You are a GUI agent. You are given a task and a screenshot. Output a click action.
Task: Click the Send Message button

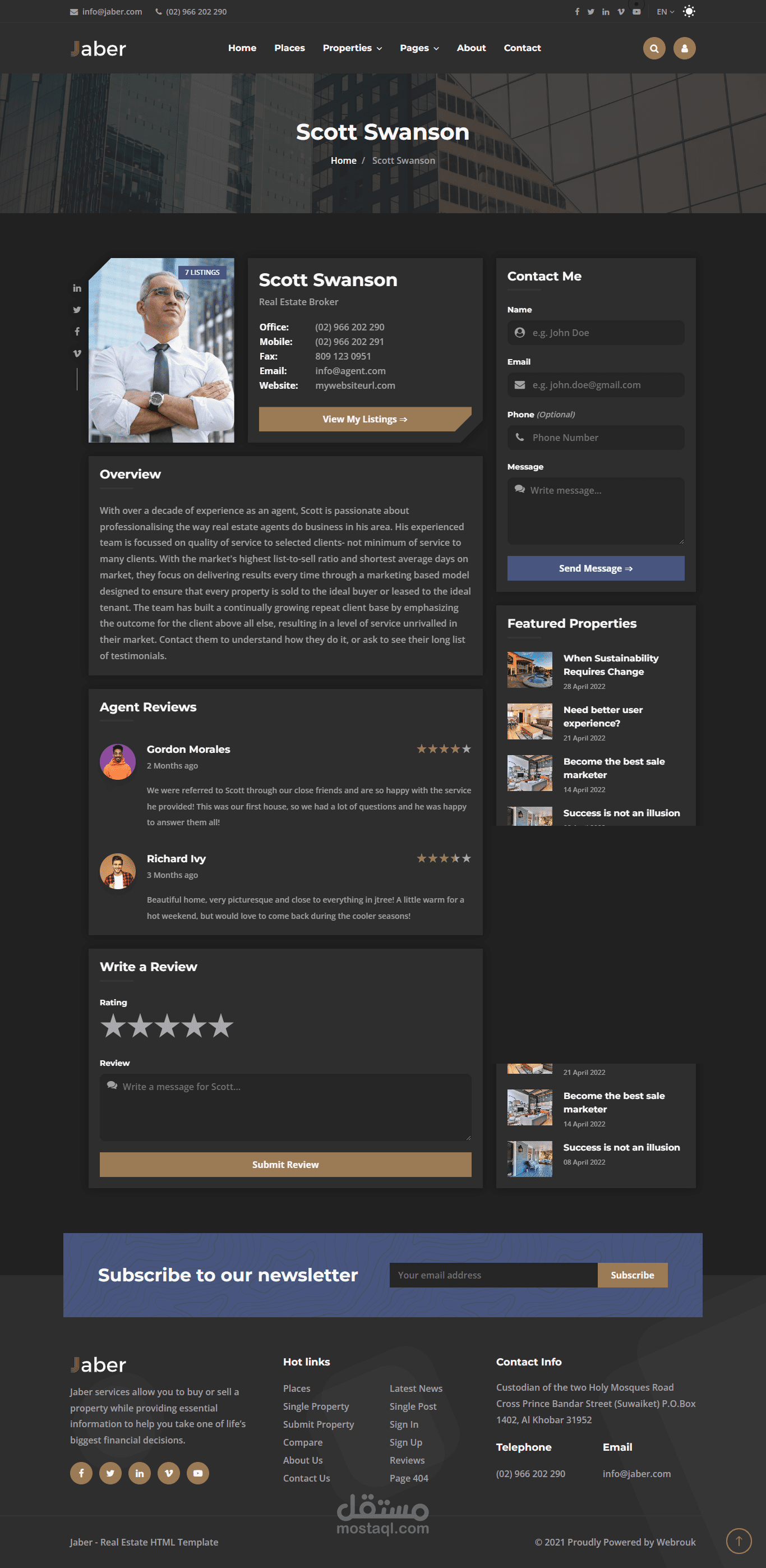pyautogui.click(x=596, y=568)
